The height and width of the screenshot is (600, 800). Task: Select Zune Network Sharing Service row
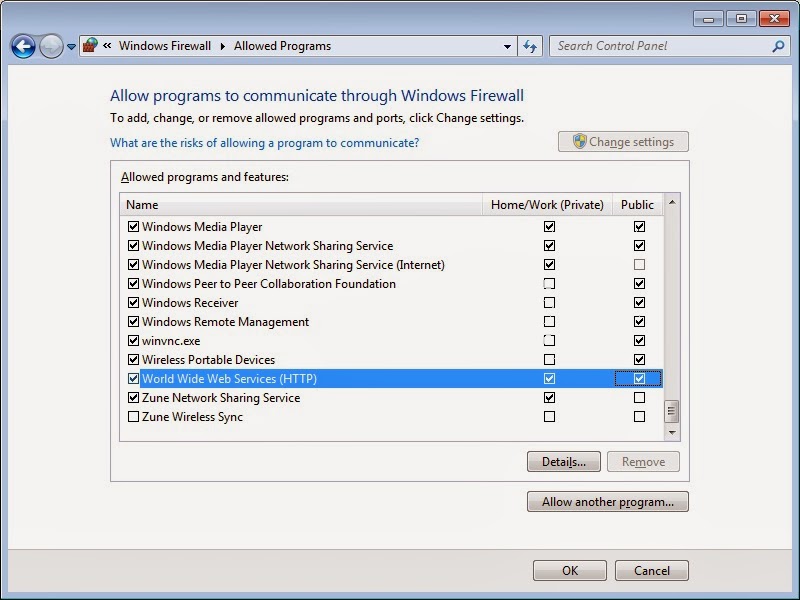(392, 397)
